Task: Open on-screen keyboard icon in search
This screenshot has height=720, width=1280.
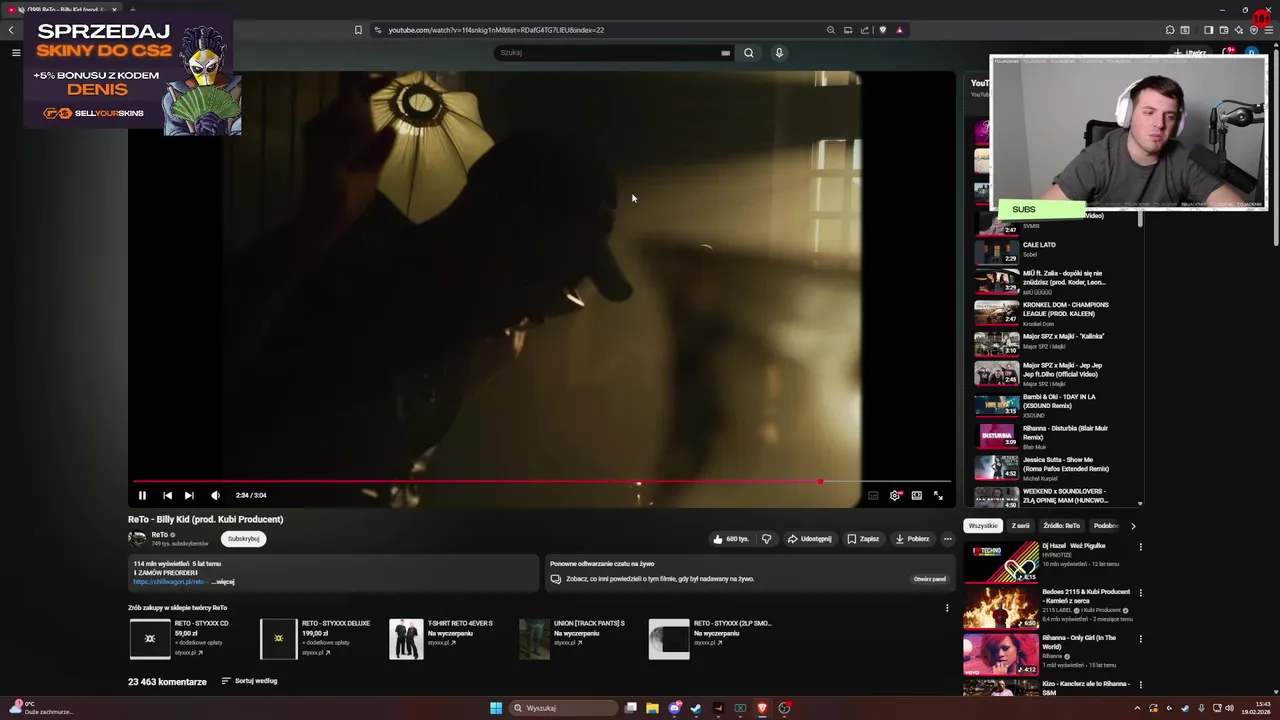Action: pos(725,53)
